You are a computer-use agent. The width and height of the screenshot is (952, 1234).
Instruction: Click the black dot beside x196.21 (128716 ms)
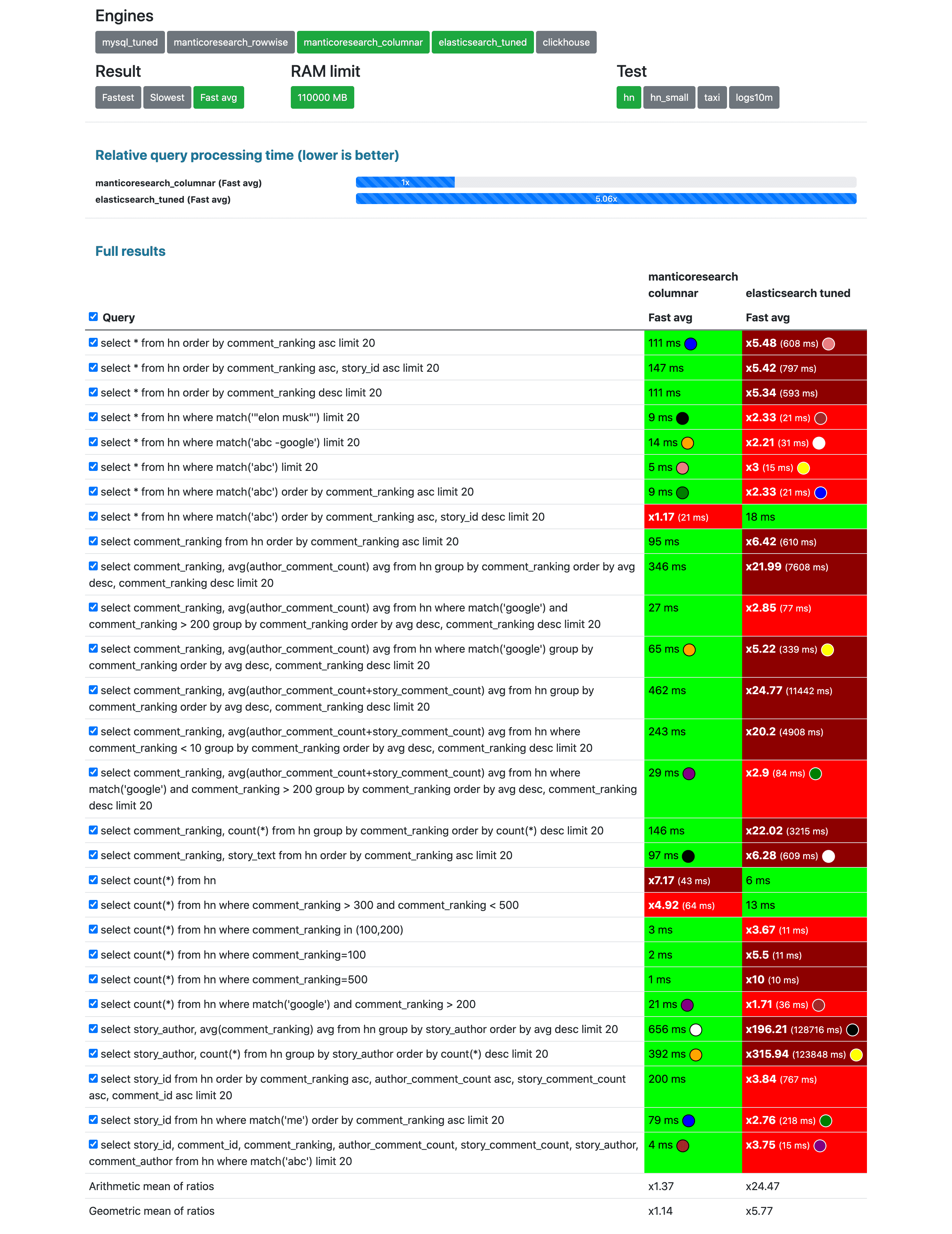coord(853,1030)
